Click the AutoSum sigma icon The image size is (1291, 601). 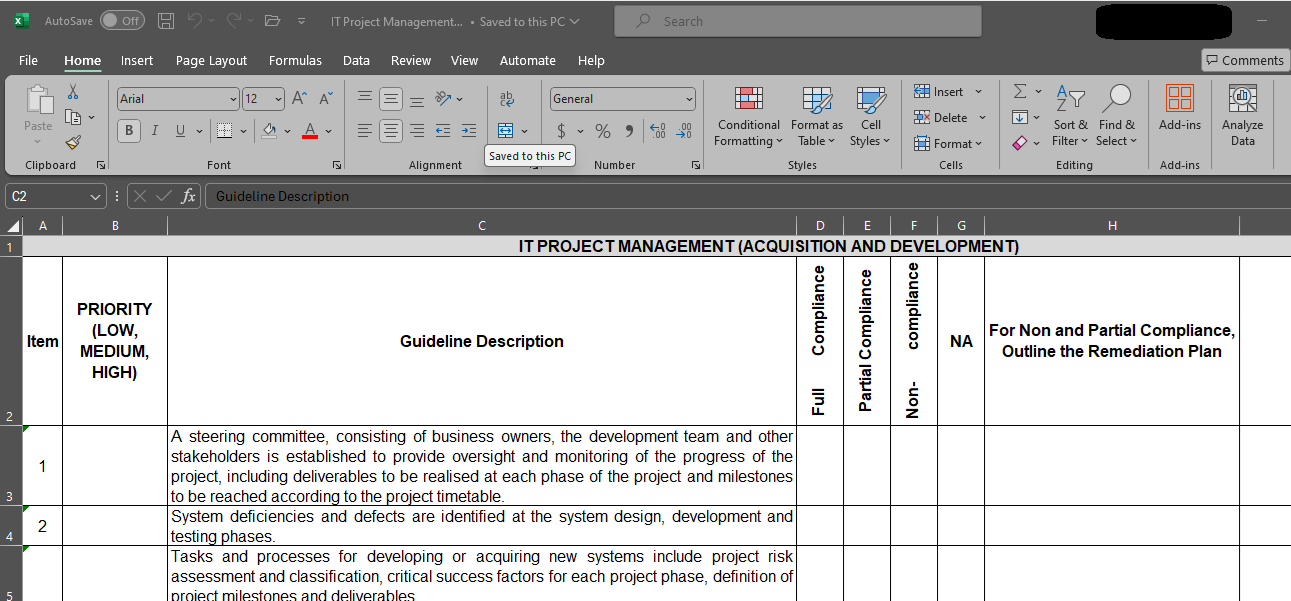click(x=1020, y=91)
